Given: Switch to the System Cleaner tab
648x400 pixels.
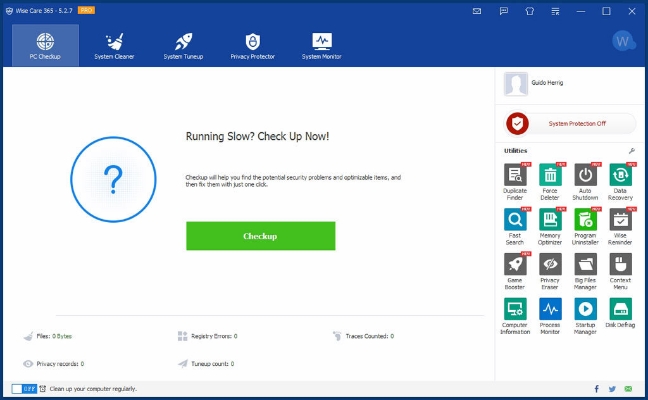Looking at the screenshot, I should 114,45.
